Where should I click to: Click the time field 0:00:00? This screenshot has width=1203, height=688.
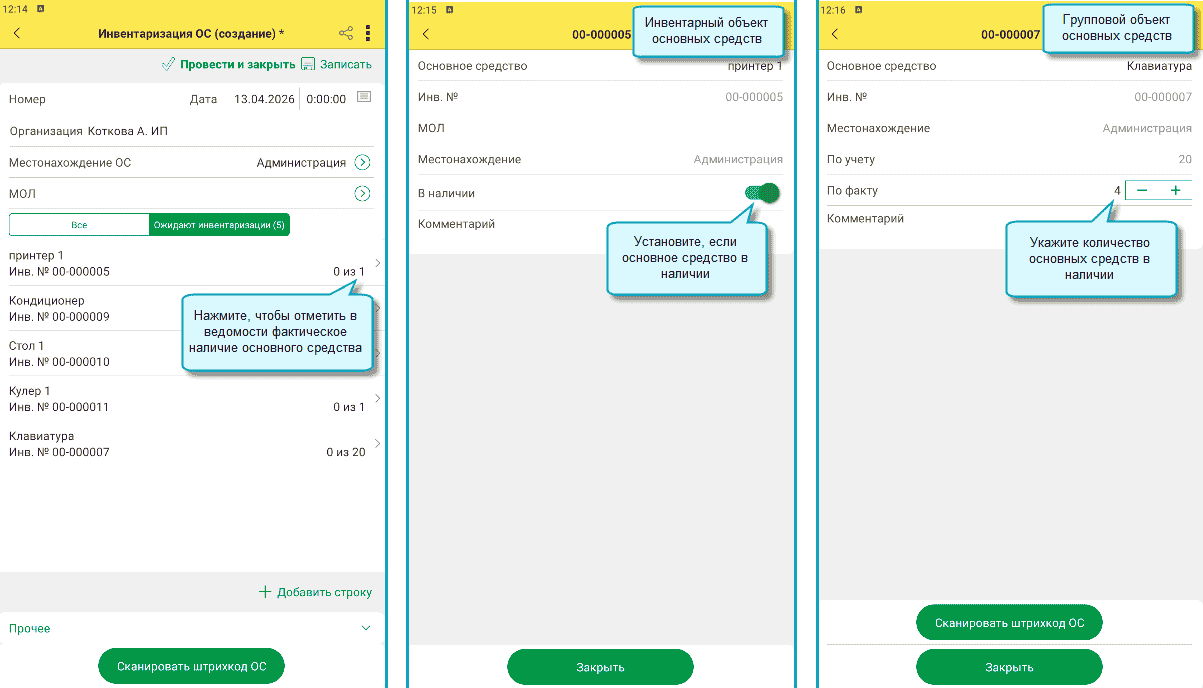pos(326,99)
